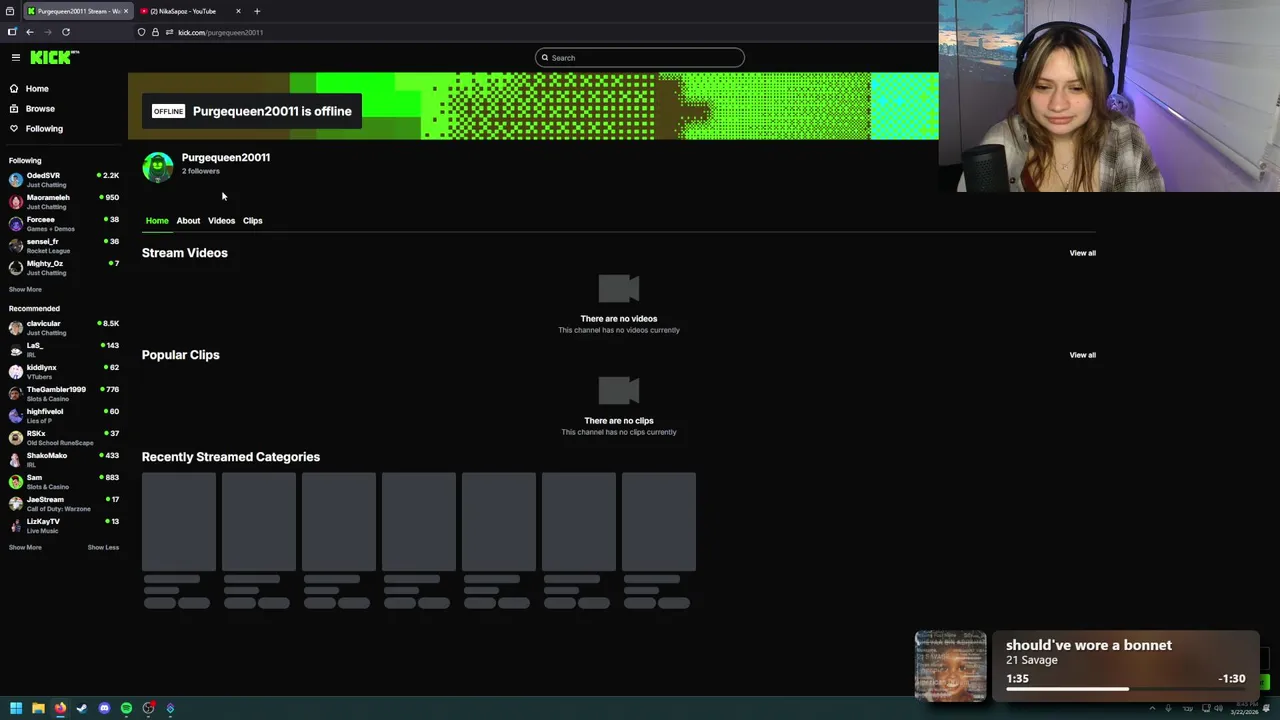Expand Show More under Recommended list
The height and width of the screenshot is (720, 1280).
(x=25, y=548)
